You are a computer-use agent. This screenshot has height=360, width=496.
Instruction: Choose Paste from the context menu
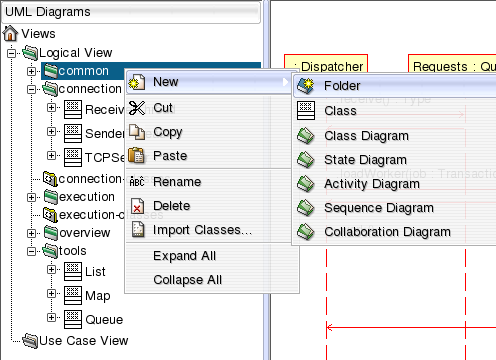pos(209,156)
